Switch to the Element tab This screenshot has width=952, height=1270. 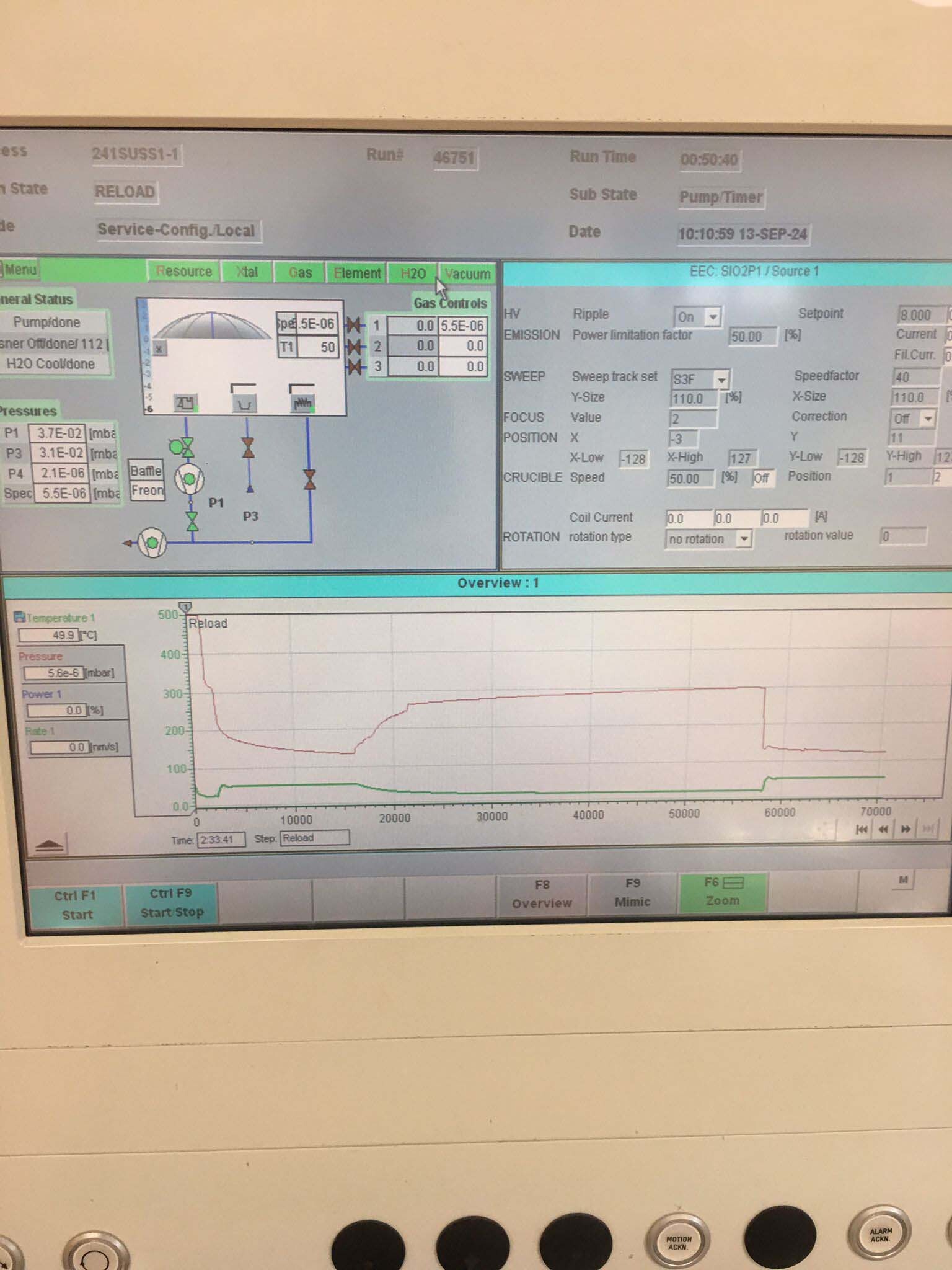pos(357,273)
